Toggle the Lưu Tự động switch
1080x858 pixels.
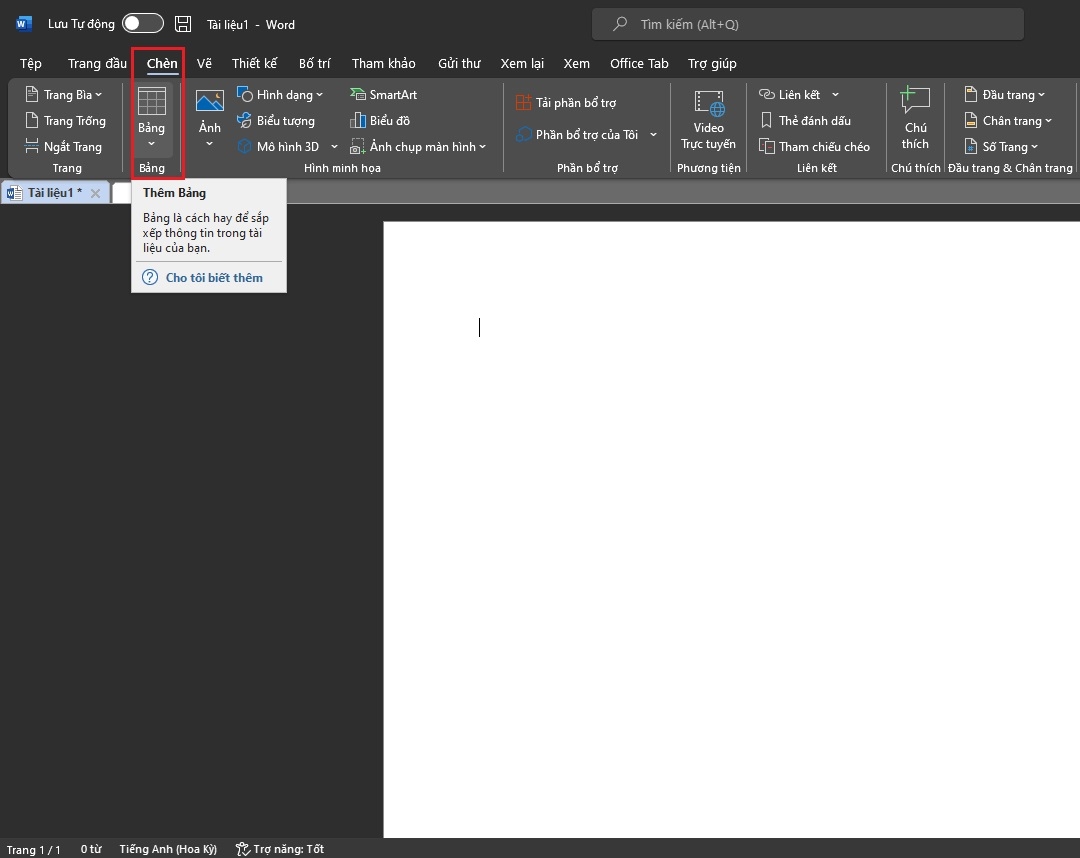(143, 24)
